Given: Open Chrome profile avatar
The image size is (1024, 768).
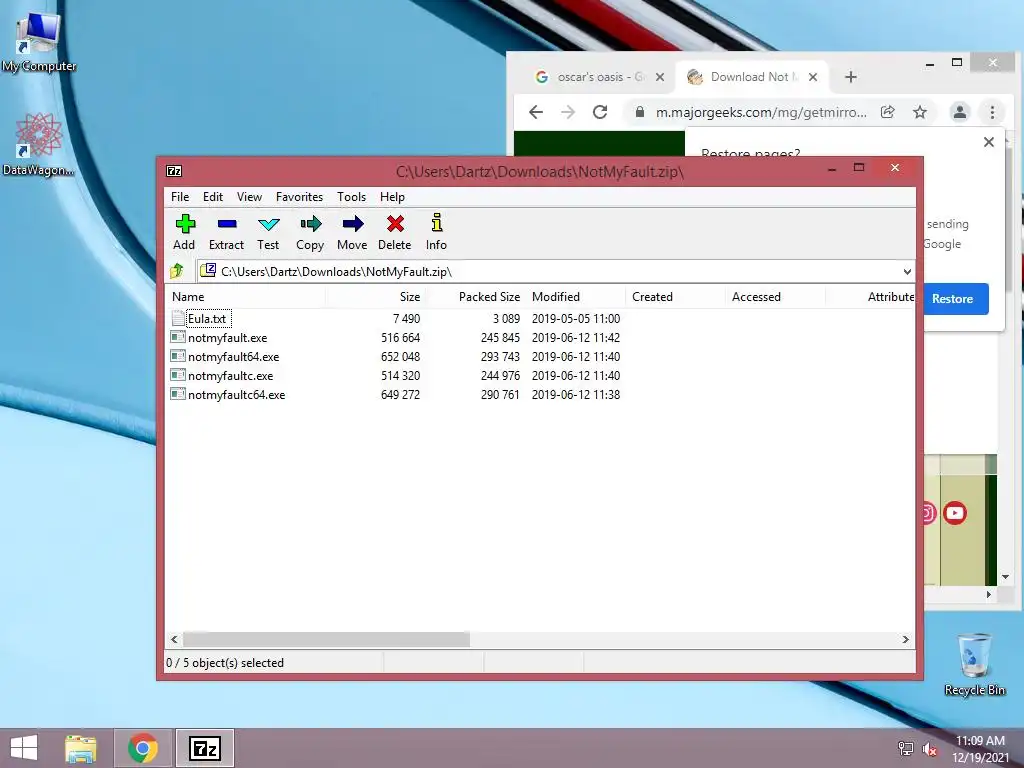Looking at the screenshot, I should click(x=959, y=112).
